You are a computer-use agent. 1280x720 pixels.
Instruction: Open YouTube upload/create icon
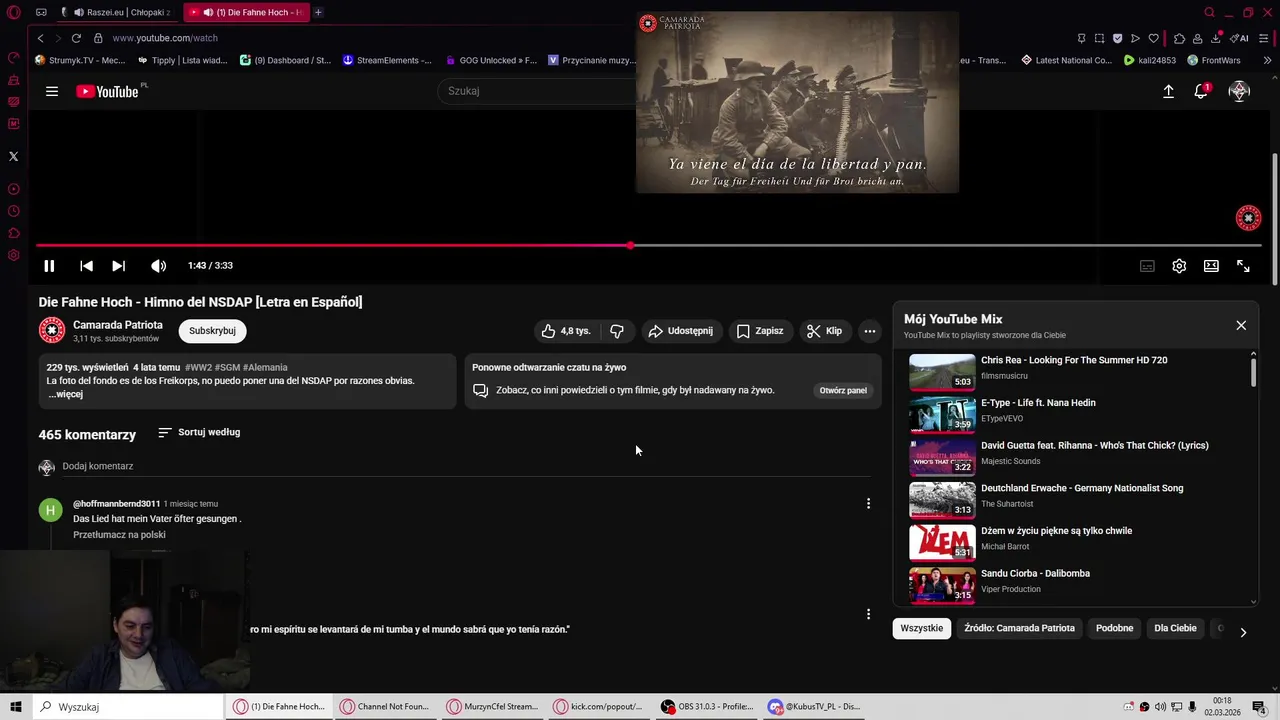(1168, 91)
